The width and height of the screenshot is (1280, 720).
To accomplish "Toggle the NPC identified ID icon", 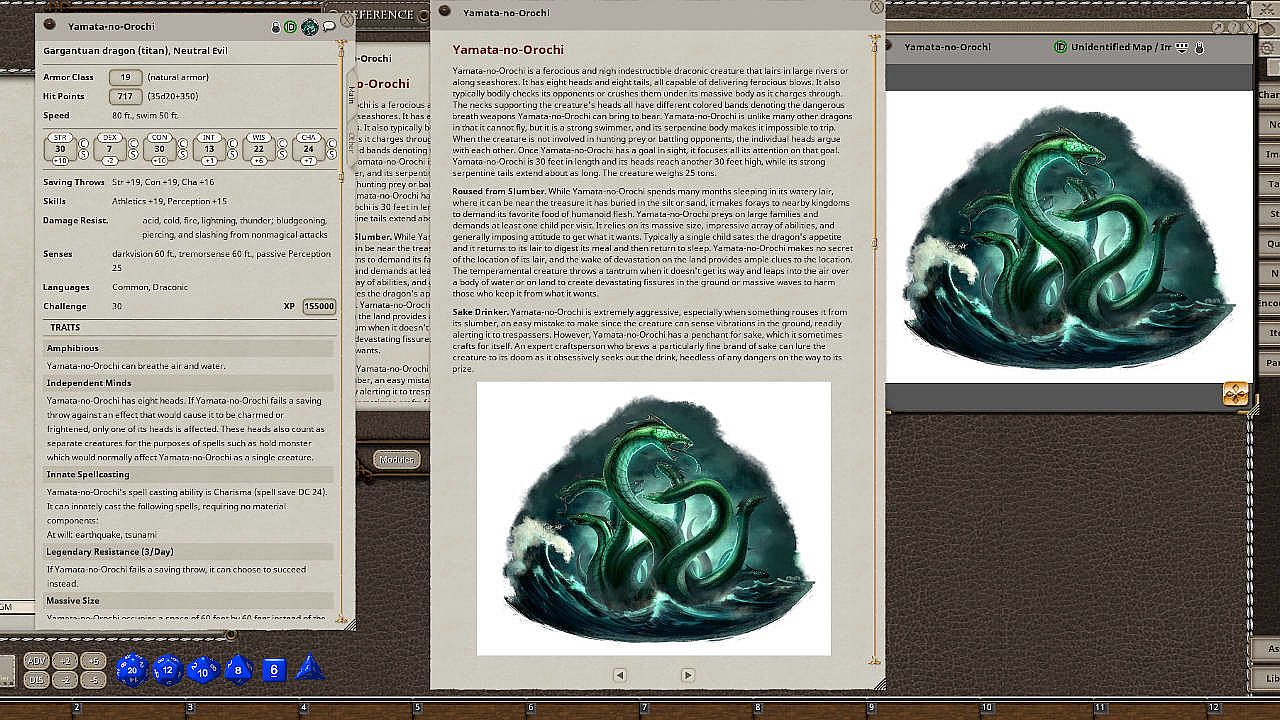I will pos(291,27).
